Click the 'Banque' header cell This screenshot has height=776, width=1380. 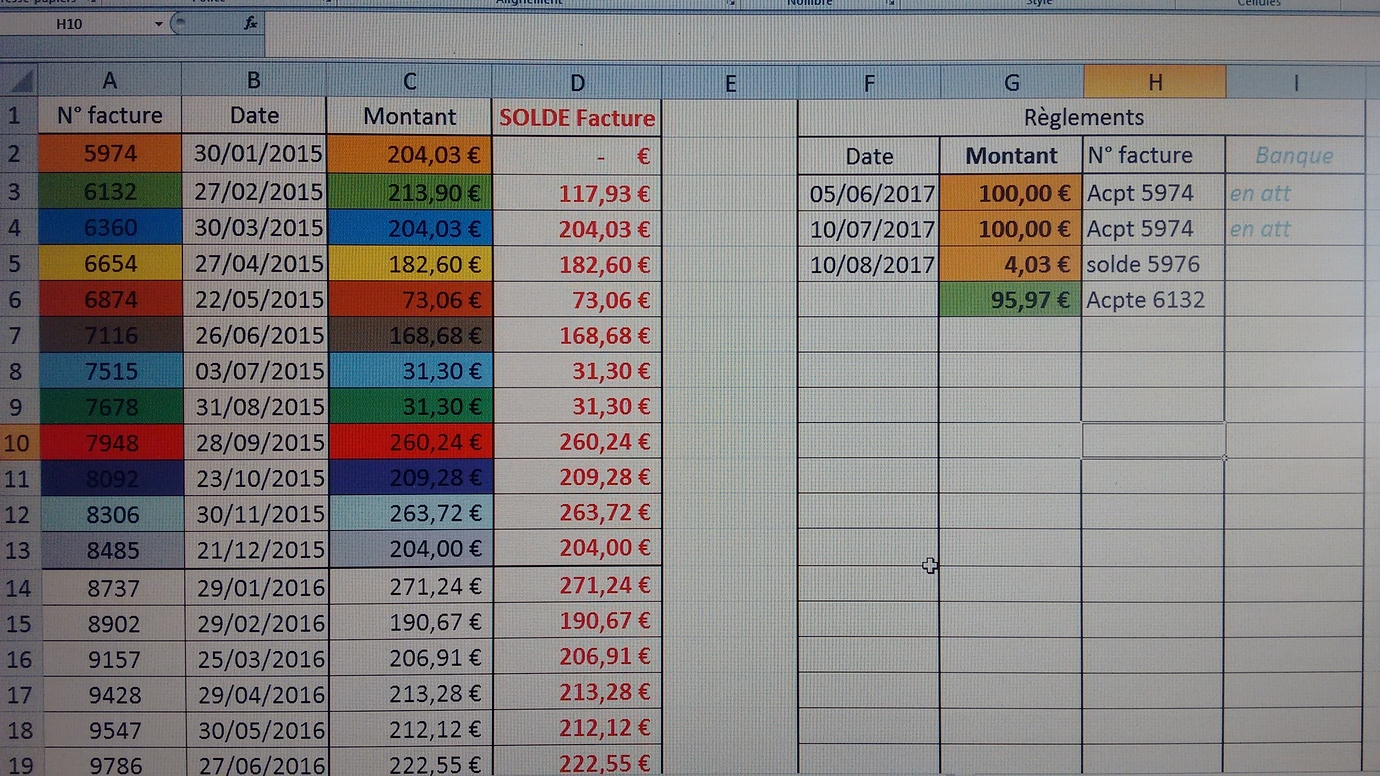click(1294, 155)
